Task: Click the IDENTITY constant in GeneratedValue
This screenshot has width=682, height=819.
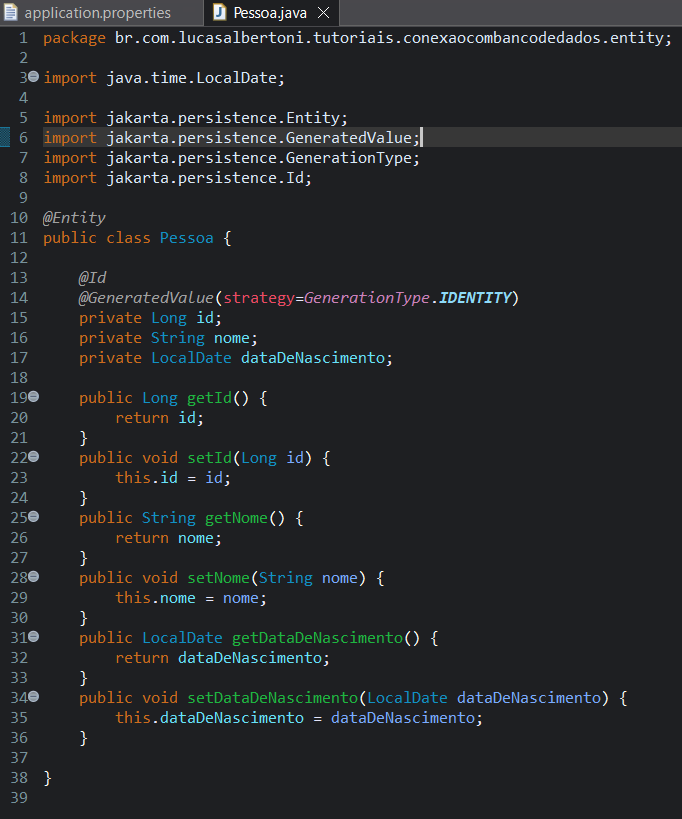Action: tap(475, 298)
